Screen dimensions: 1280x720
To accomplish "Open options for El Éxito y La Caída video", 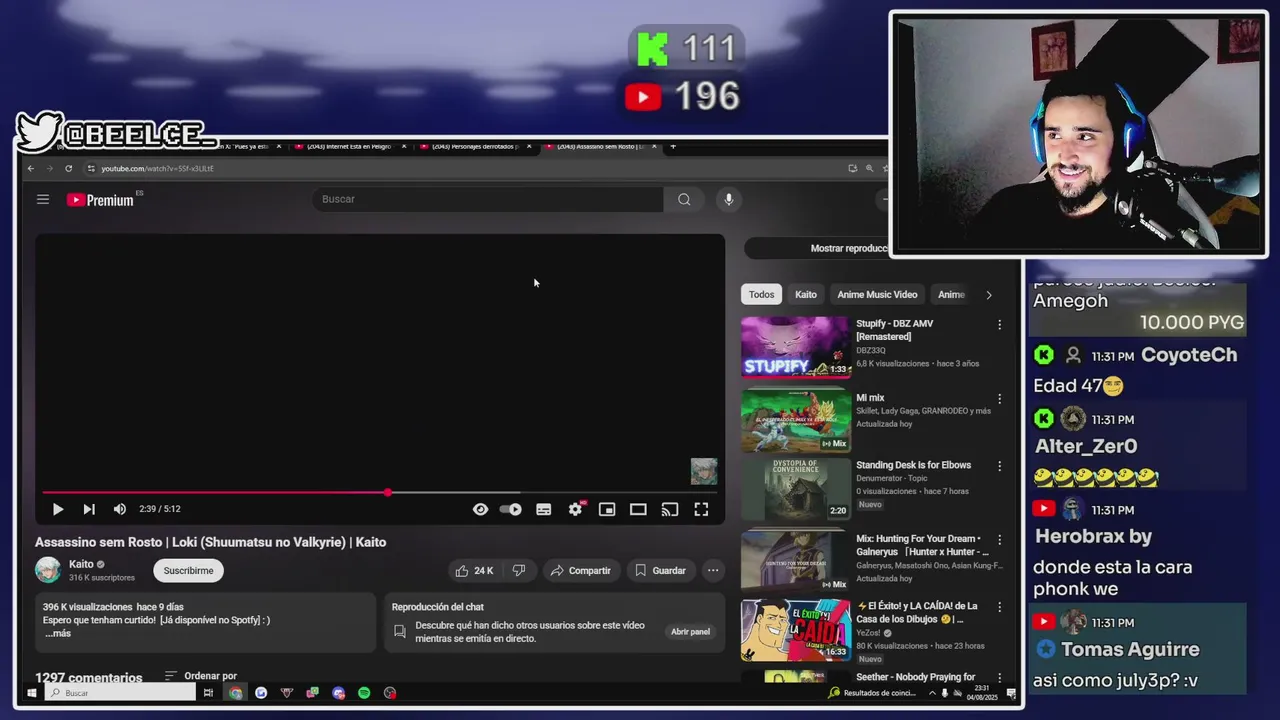I will (999, 607).
